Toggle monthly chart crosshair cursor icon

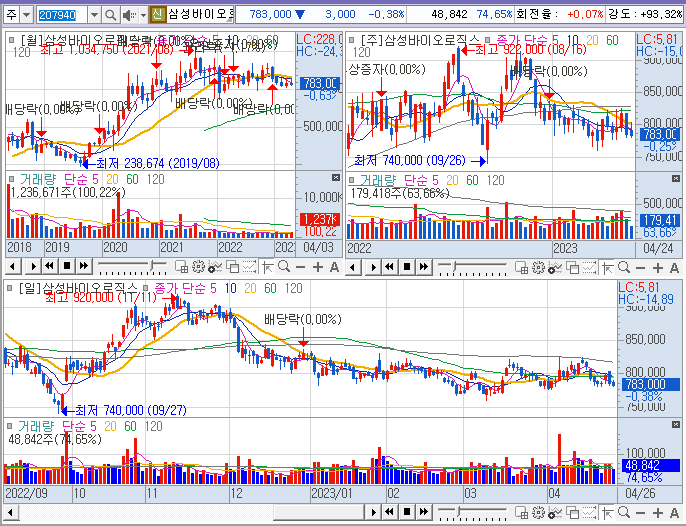click(x=267, y=267)
